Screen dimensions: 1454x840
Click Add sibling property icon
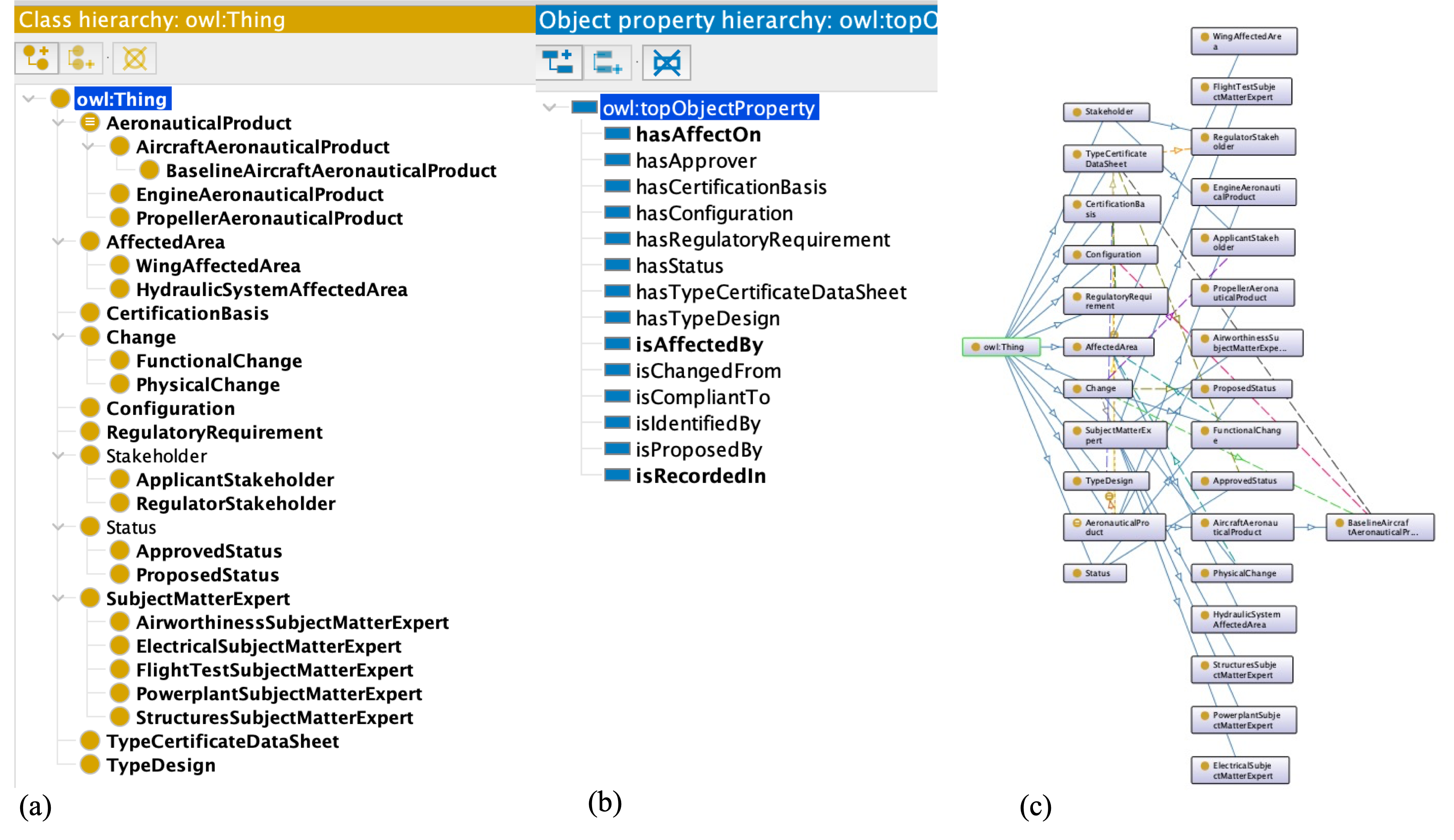pos(607,62)
